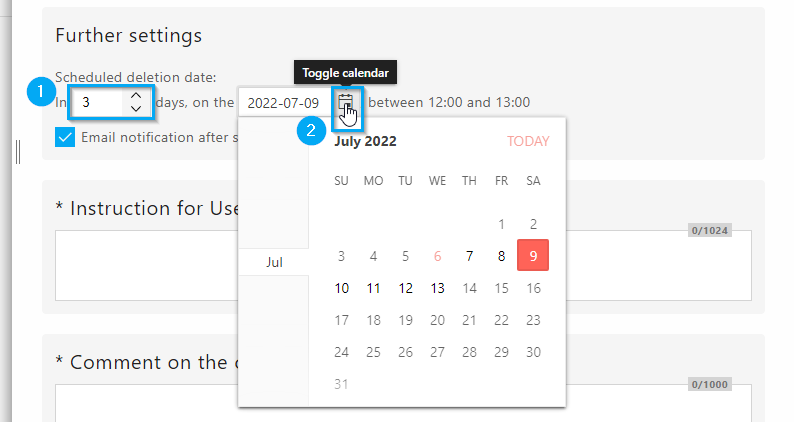Click the Comment text area
Viewport: 794px width, 422px height.
pos(146,403)
